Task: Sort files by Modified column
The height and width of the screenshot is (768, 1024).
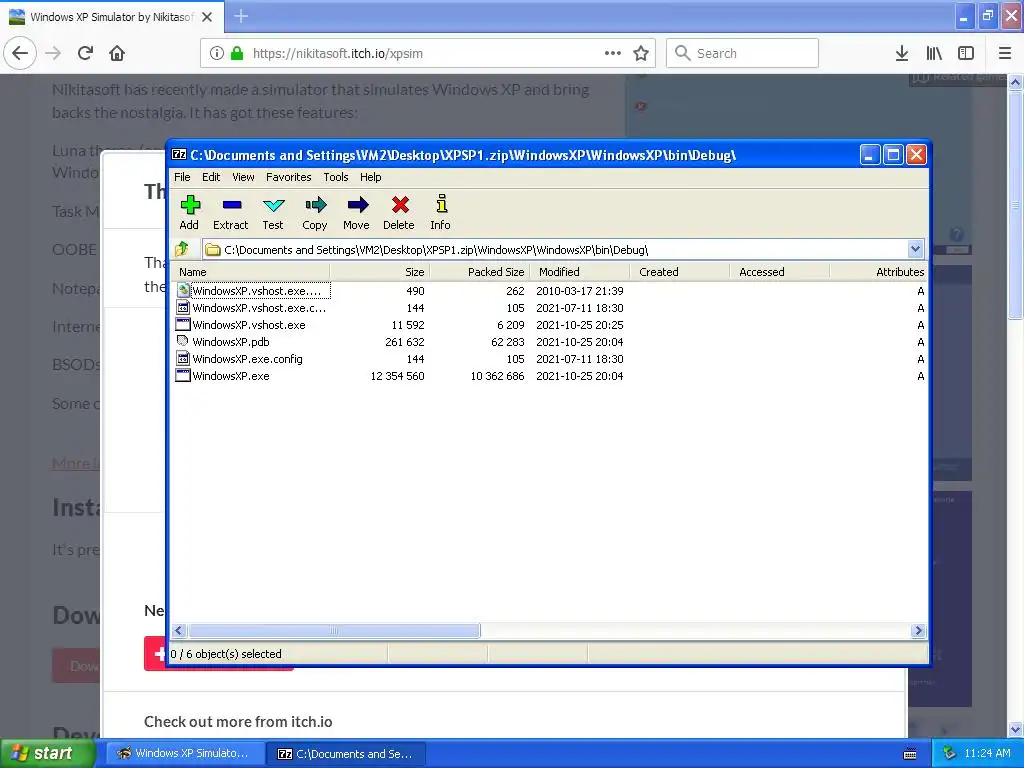Action: click(579, 272)
